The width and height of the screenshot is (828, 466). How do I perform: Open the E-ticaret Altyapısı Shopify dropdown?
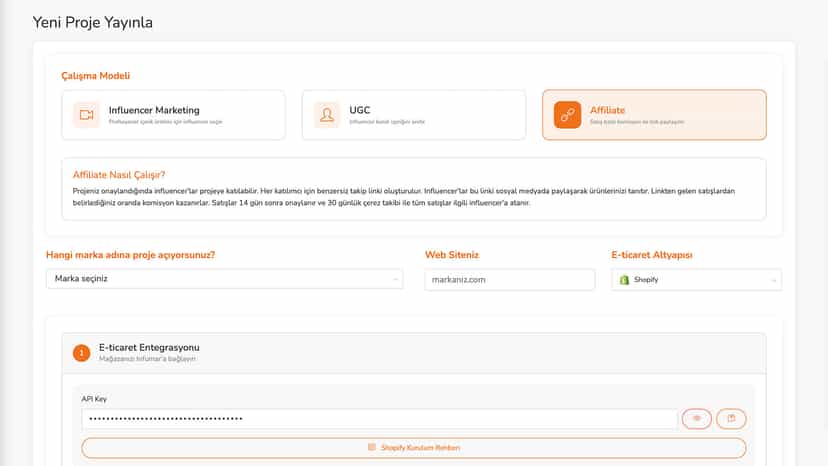(x=697, y=279)
